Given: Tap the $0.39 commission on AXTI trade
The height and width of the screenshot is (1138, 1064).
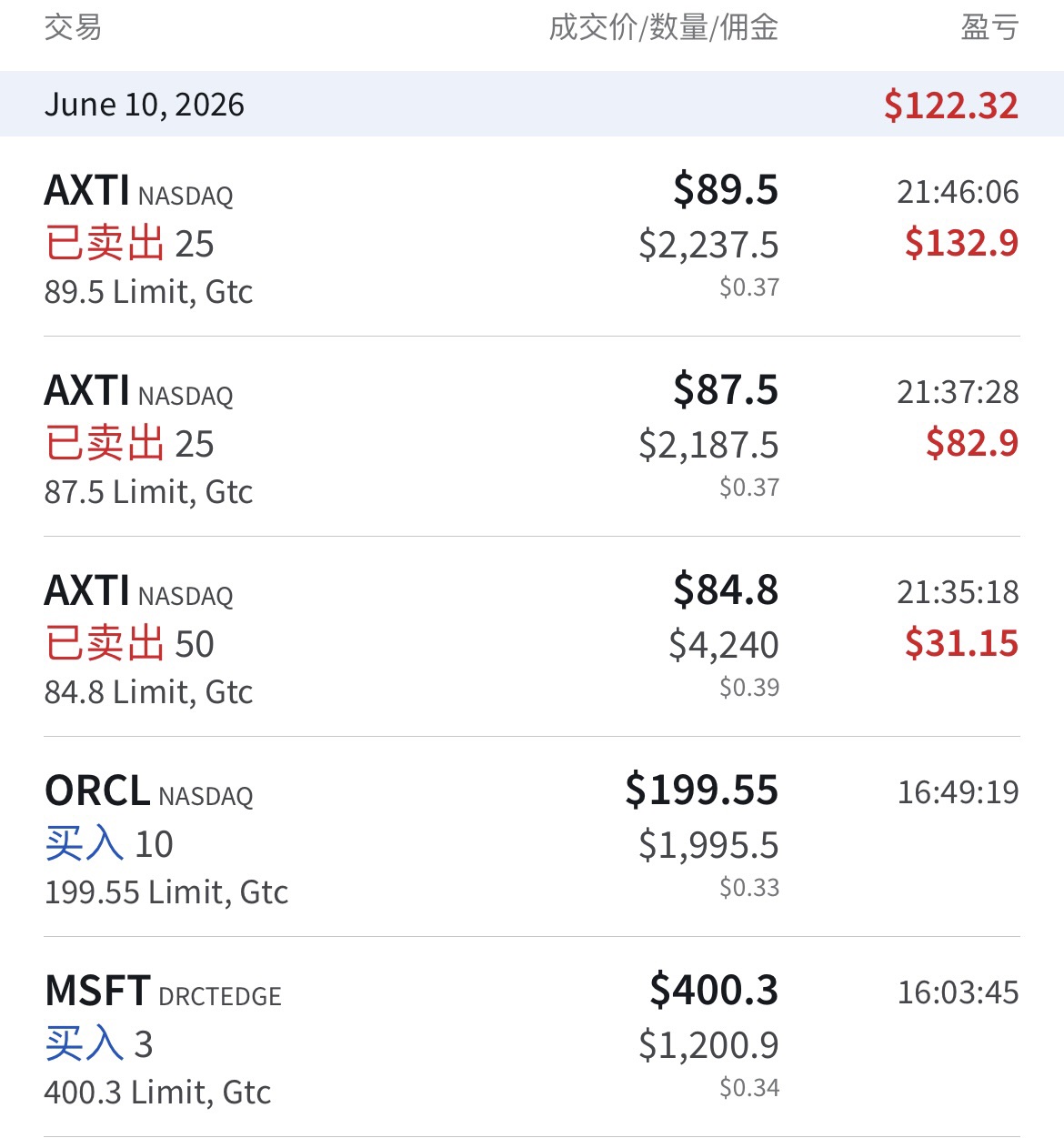Looking at the screenshot, I should [x=749, y=688].
